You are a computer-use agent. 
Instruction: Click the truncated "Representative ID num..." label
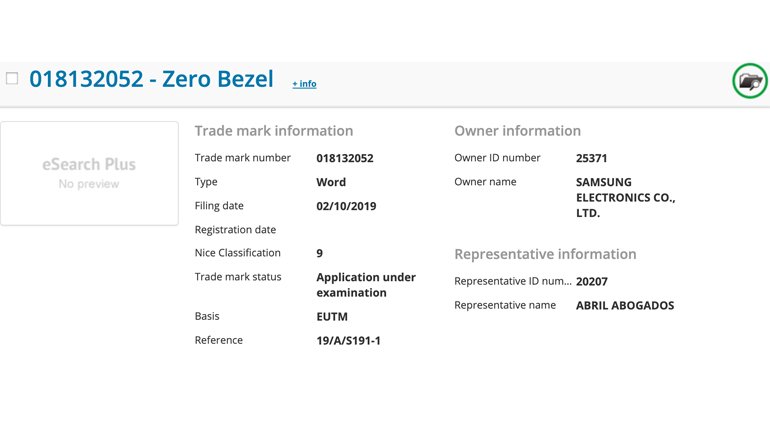[x=513, y=281]
